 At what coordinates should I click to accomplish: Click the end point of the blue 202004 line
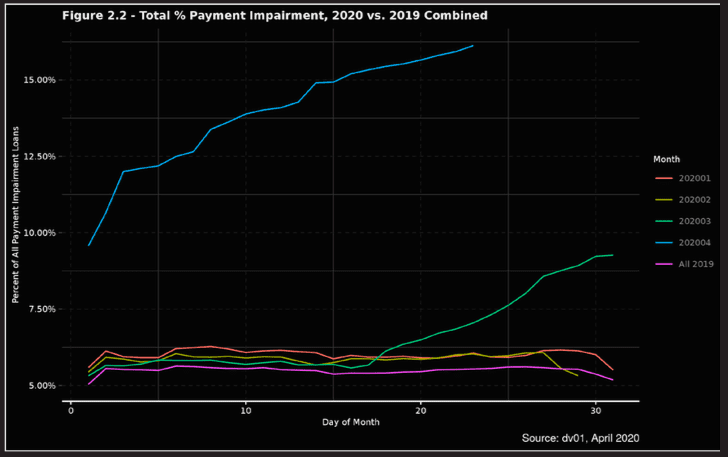(x=473, y=46)
